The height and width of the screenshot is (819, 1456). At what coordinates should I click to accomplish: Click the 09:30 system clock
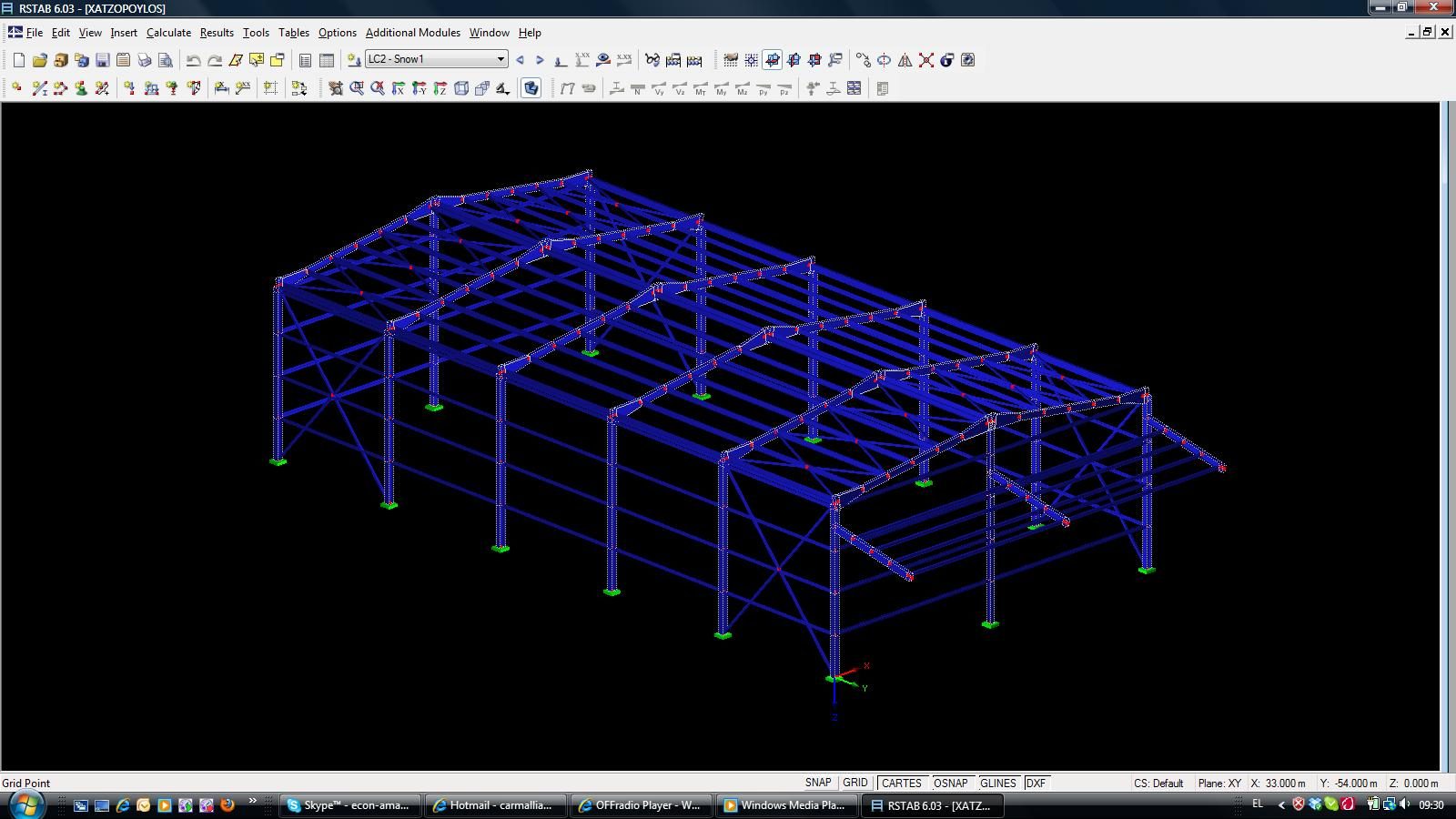[1431, 804]
